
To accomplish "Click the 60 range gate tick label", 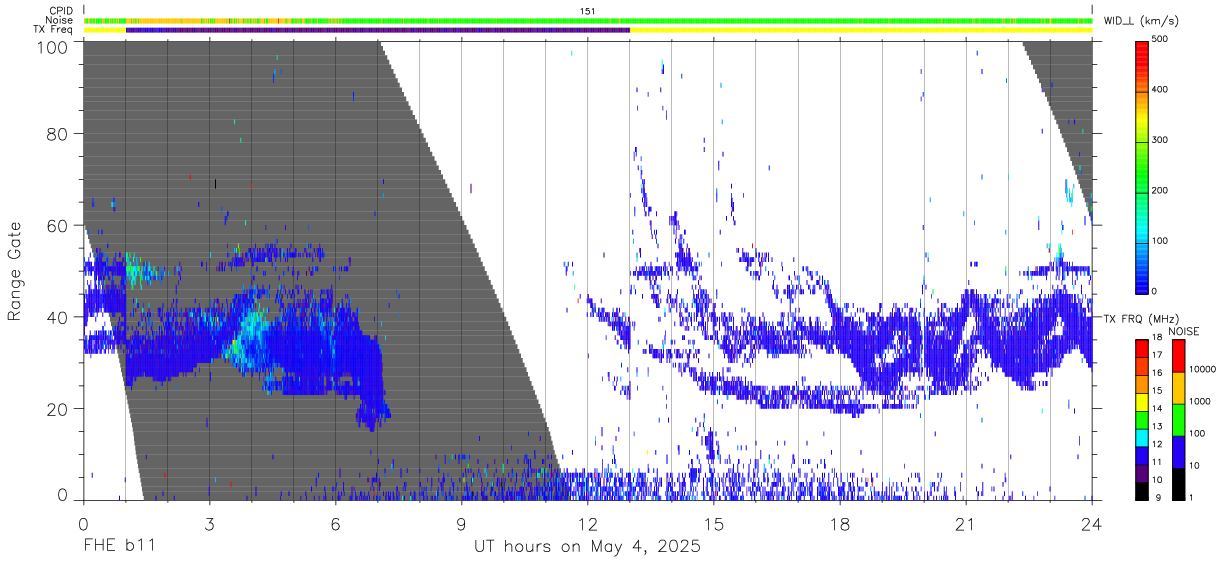I will [58, 226].
